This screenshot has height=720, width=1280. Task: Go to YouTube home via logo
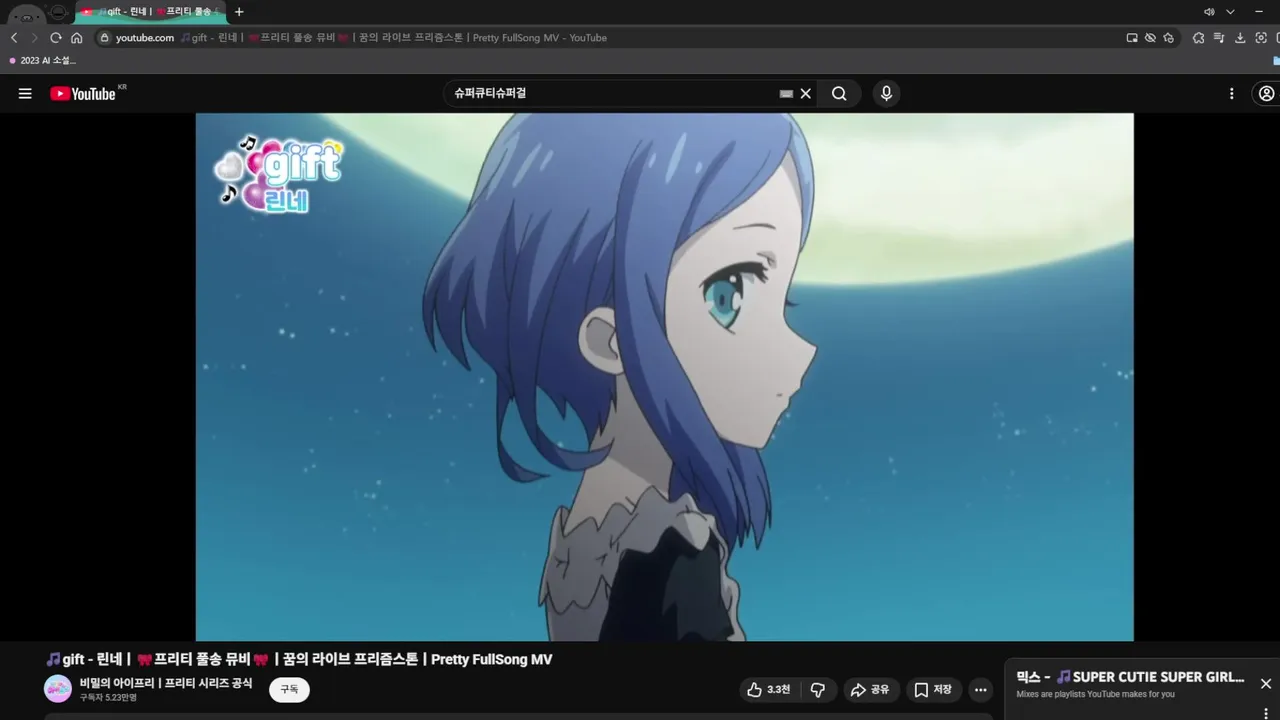pyautogui.click(x=84, y=94)
